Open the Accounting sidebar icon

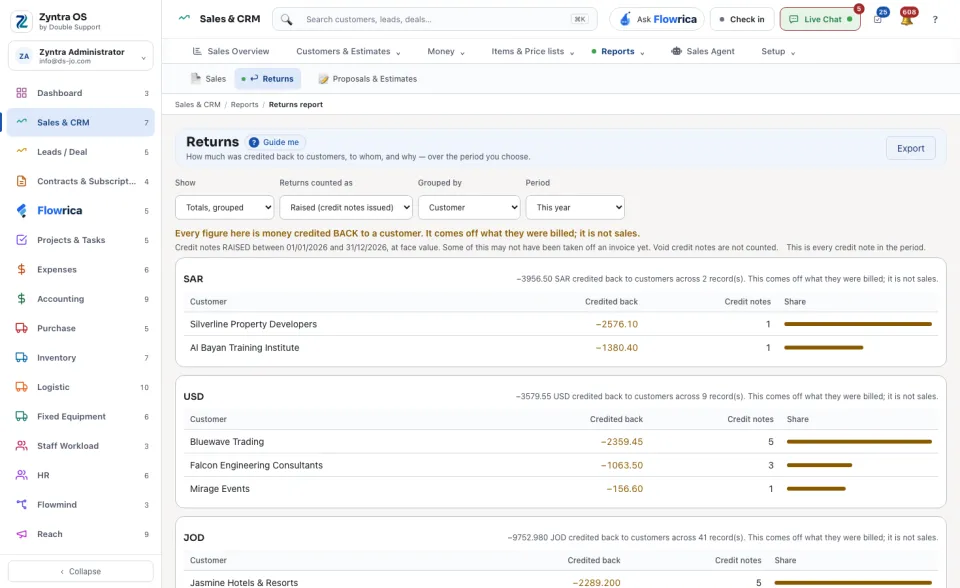21,299
